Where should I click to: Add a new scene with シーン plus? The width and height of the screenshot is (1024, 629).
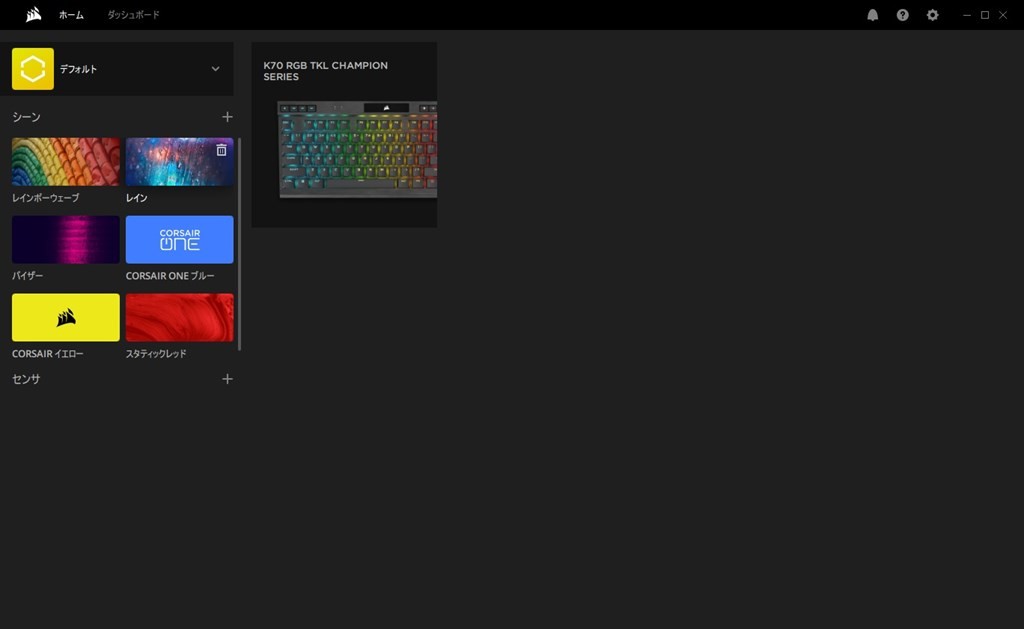[x=227, y=117]
